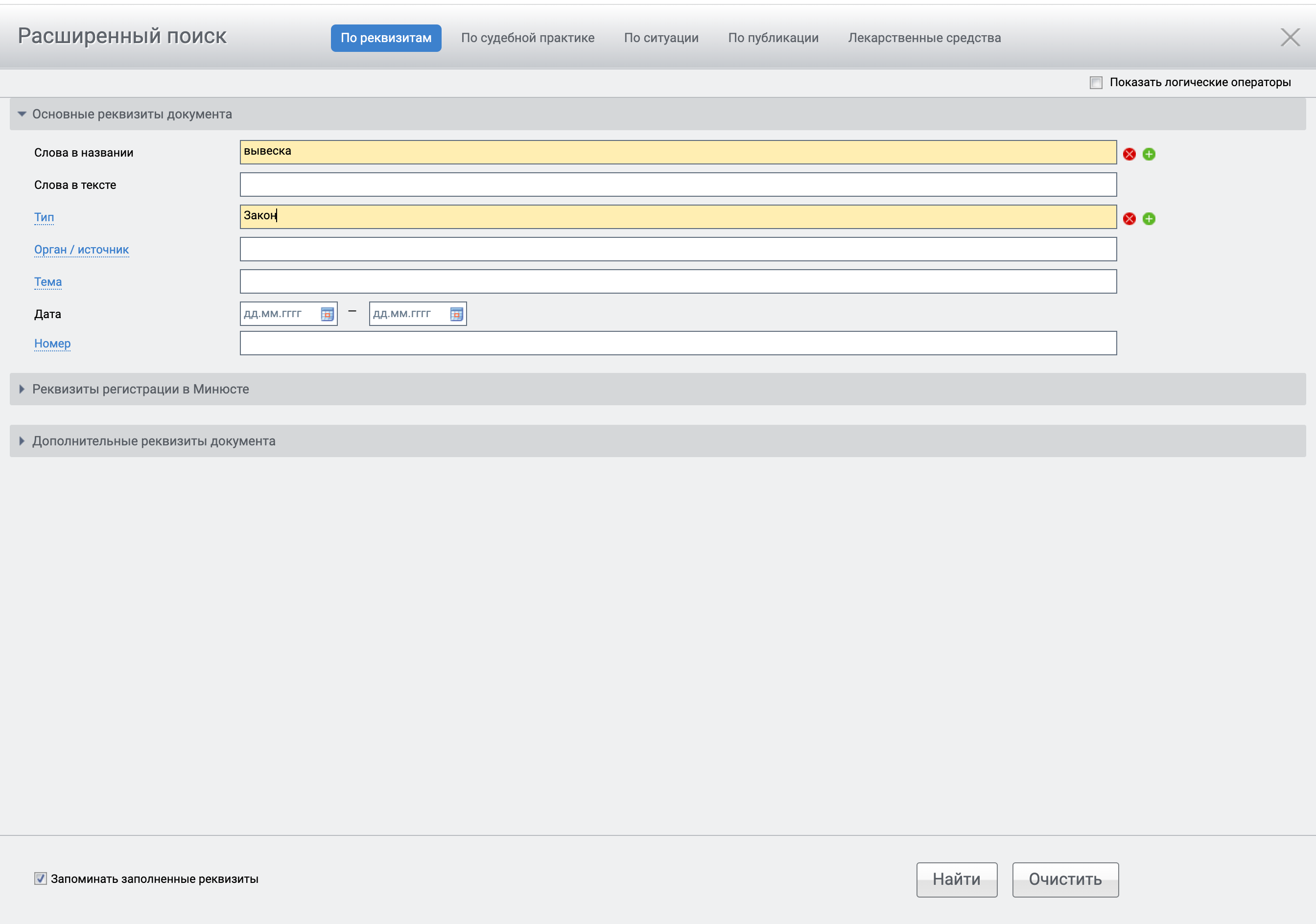Clear the 'Слова в названии' field with red X
Screen dimensions: 1316x924
point(1129,154)
